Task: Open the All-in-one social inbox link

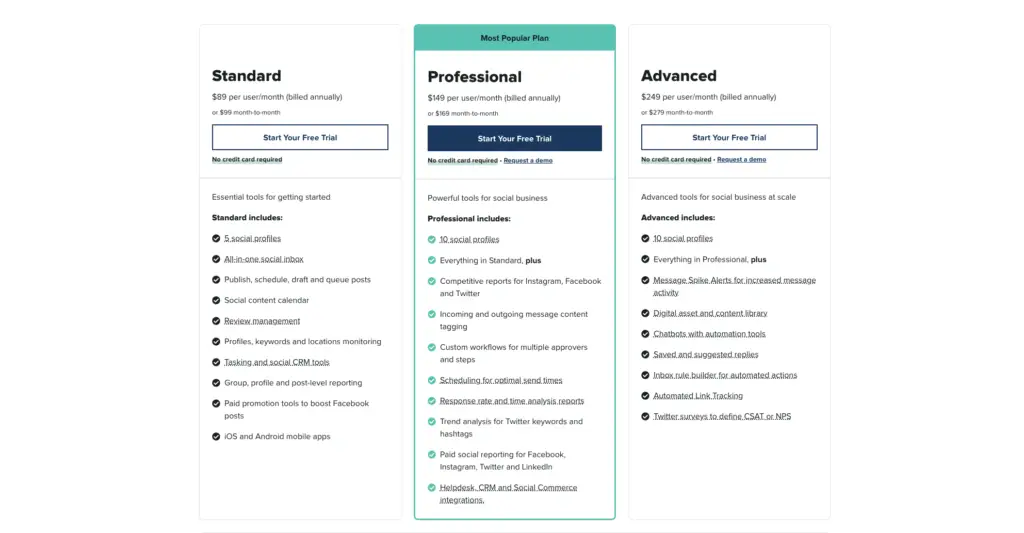Action: (x=264, y=259)
